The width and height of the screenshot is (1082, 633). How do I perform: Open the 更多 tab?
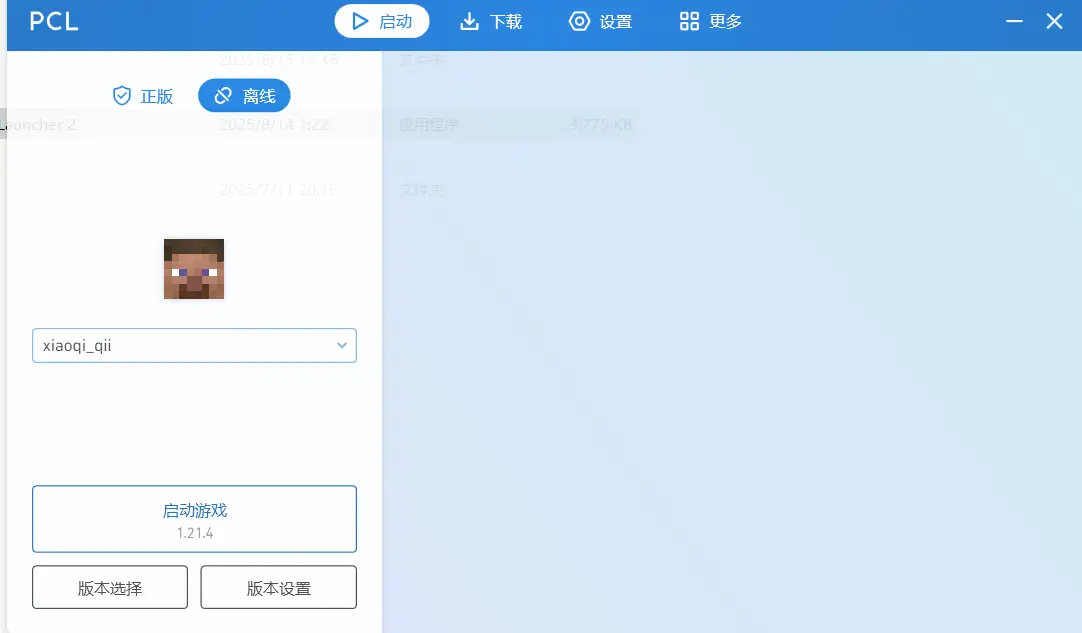pyautogui.click(x=711, y=21)
